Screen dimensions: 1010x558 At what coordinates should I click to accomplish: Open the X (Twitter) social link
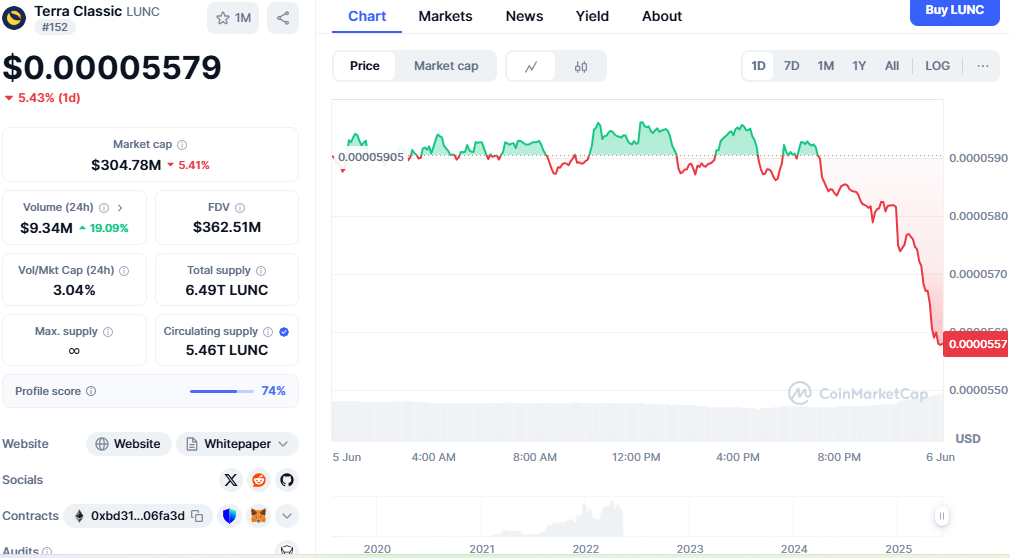coord(231,480)
